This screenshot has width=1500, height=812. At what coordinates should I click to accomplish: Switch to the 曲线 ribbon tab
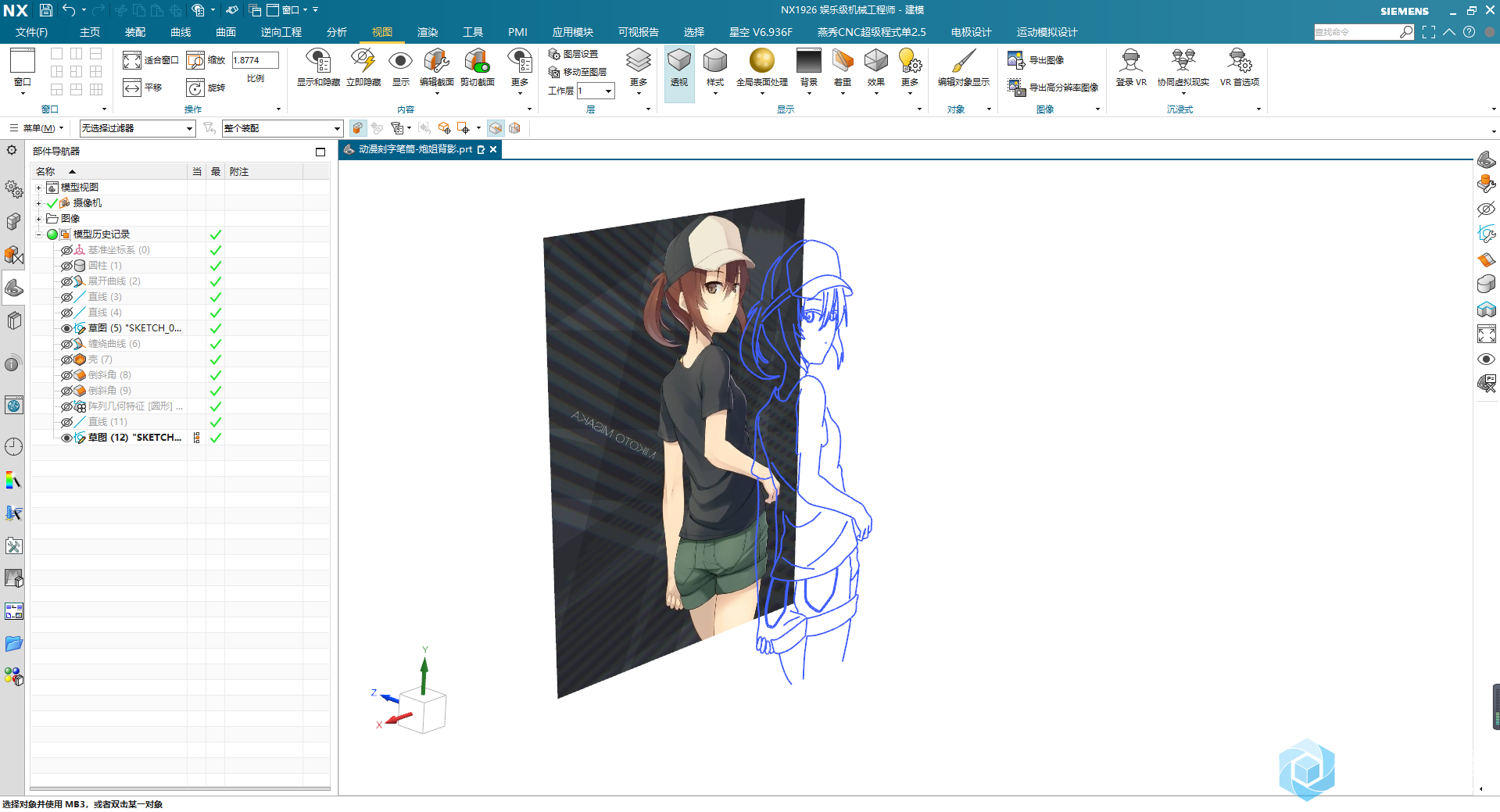(x=181, y=32)
